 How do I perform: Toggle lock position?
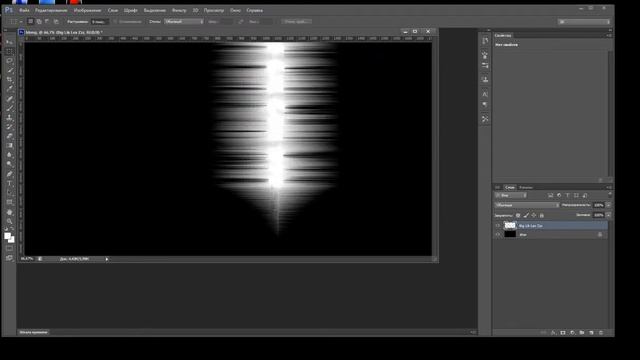coord(534,215)
